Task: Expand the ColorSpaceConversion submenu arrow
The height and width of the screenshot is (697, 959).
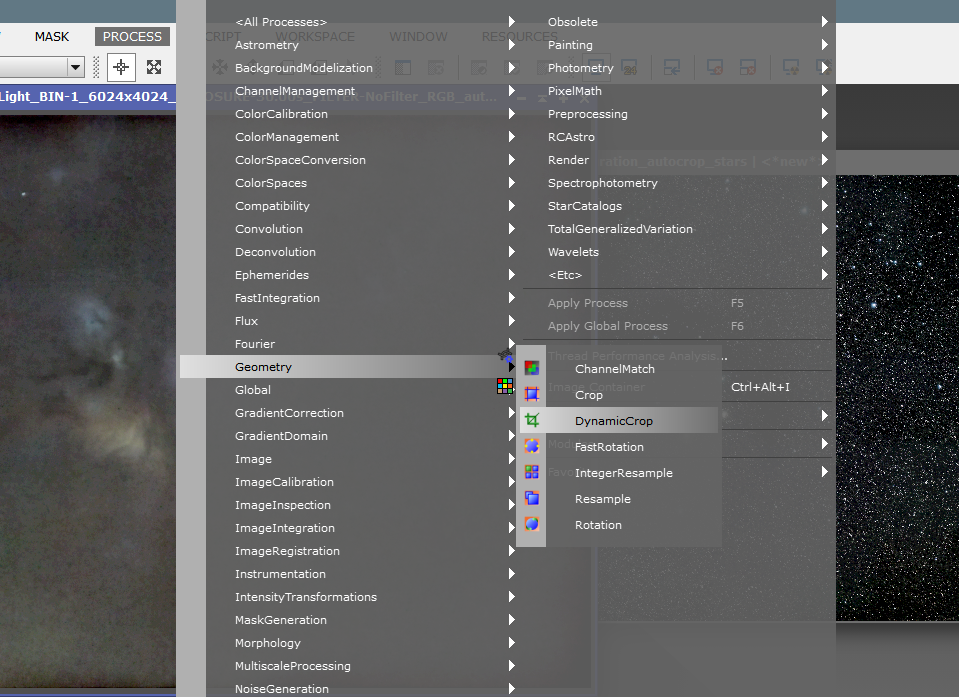Action: [x=512, y=160]
